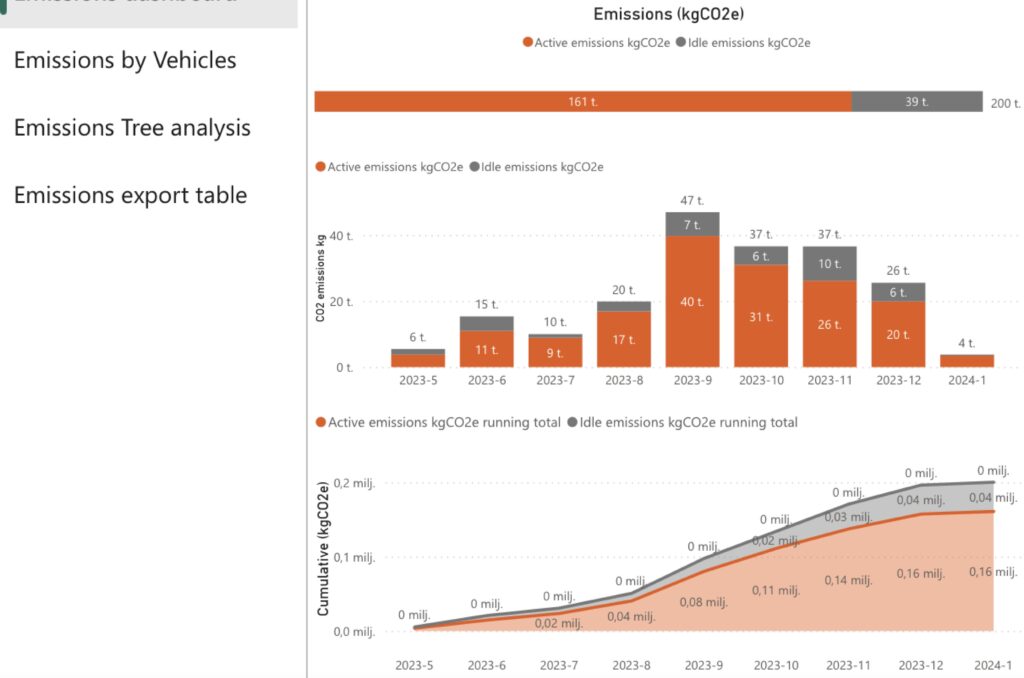The height and width of the screenshot is (678, 1024).
Task: Open Emissions Tree analysis page
Action: coord(132,128)
